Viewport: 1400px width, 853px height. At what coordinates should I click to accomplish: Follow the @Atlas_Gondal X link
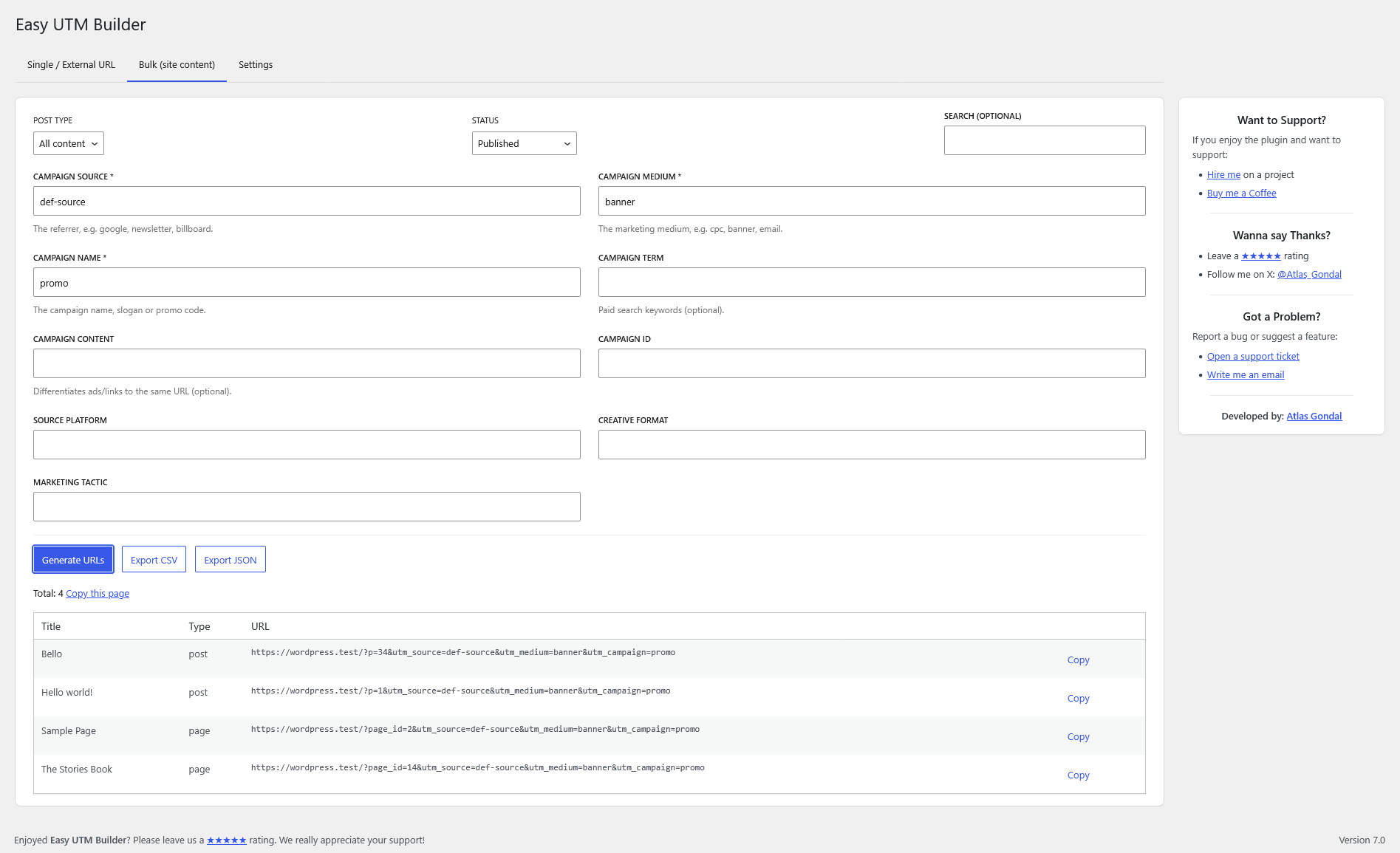[x=1309, y=275]
